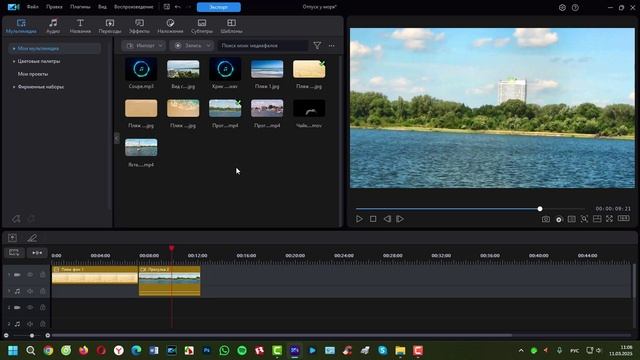Open settings gear in the title bar
Viewport: 640px width, 360px height.
click(x=562, y=7)
